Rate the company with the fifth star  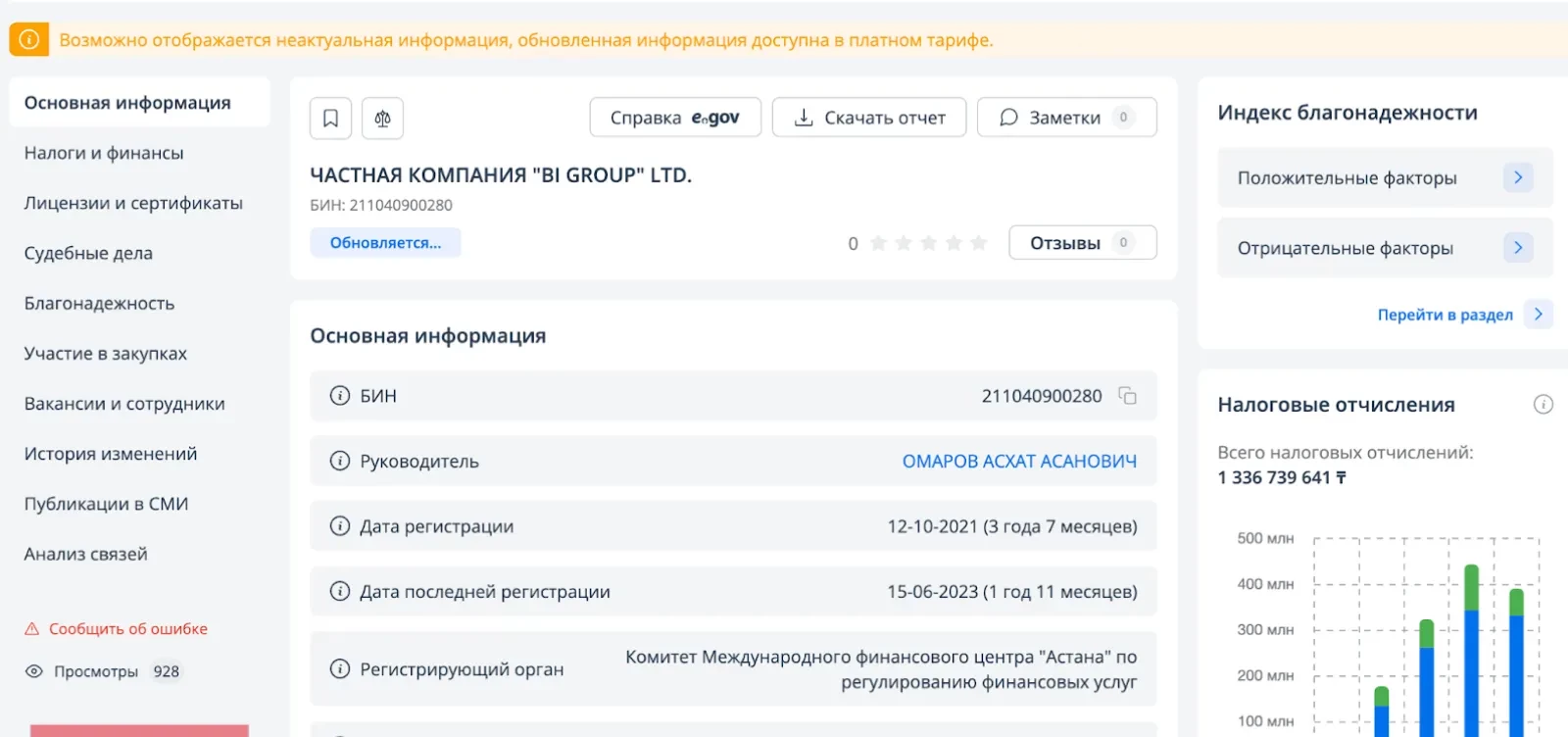[978, 243]
